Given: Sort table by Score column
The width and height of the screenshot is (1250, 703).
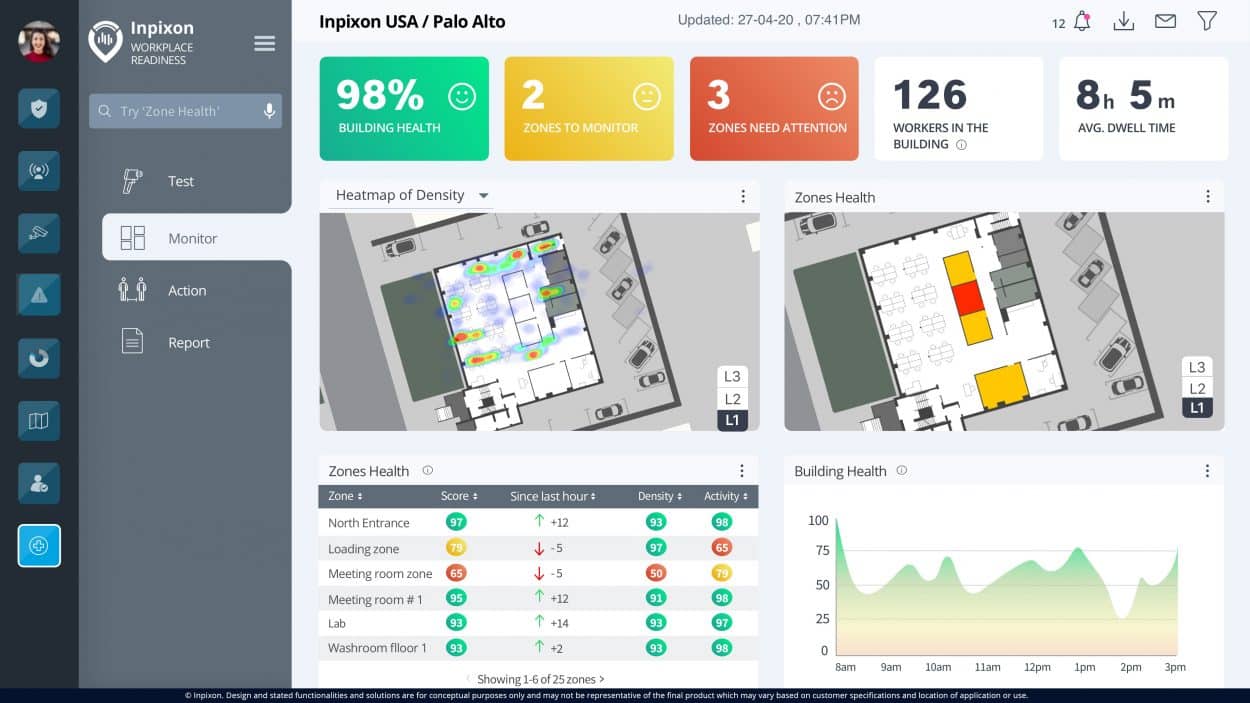Looking at the screenshot, I should coord(459,496).
